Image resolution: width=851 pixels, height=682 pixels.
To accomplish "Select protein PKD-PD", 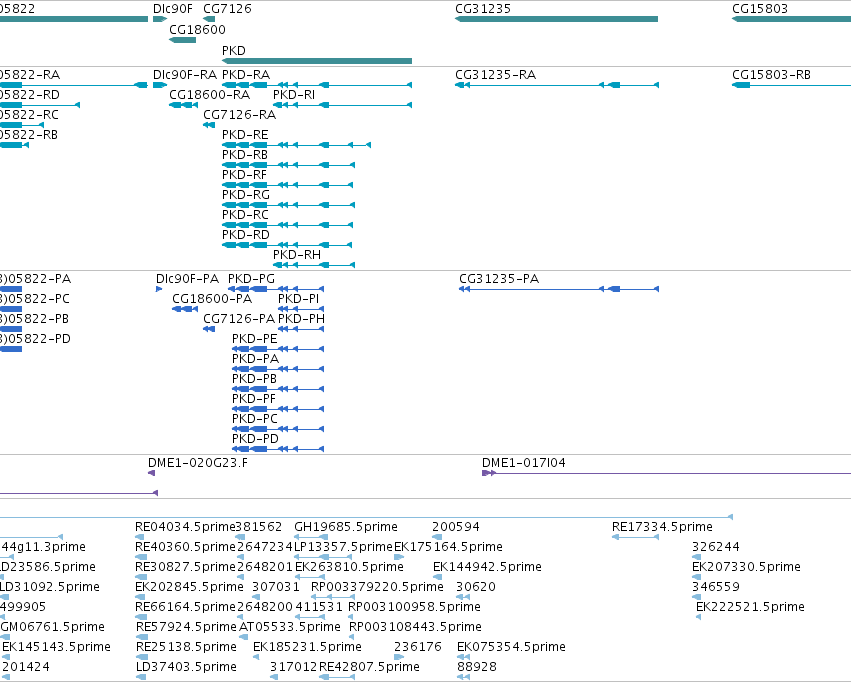I will tap(278, 449).
